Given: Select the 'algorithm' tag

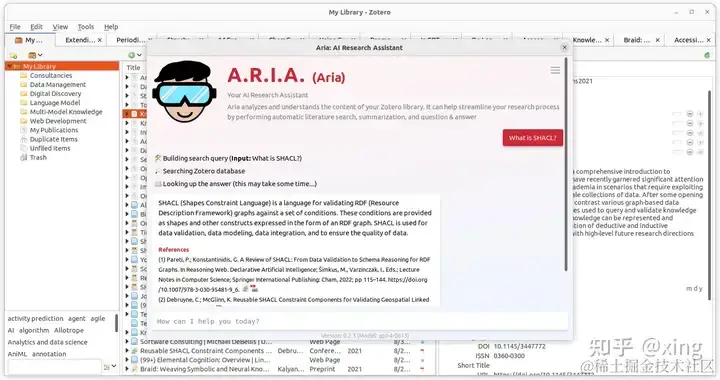Looking at the screenshot, I should point(34,330).
